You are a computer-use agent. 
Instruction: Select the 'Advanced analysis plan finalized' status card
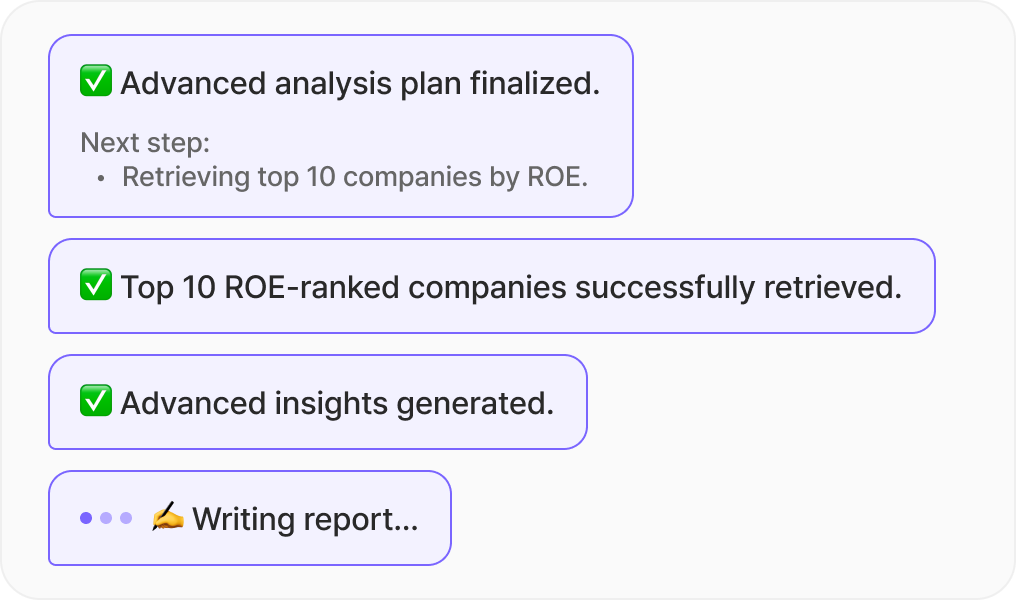(340, 125)
